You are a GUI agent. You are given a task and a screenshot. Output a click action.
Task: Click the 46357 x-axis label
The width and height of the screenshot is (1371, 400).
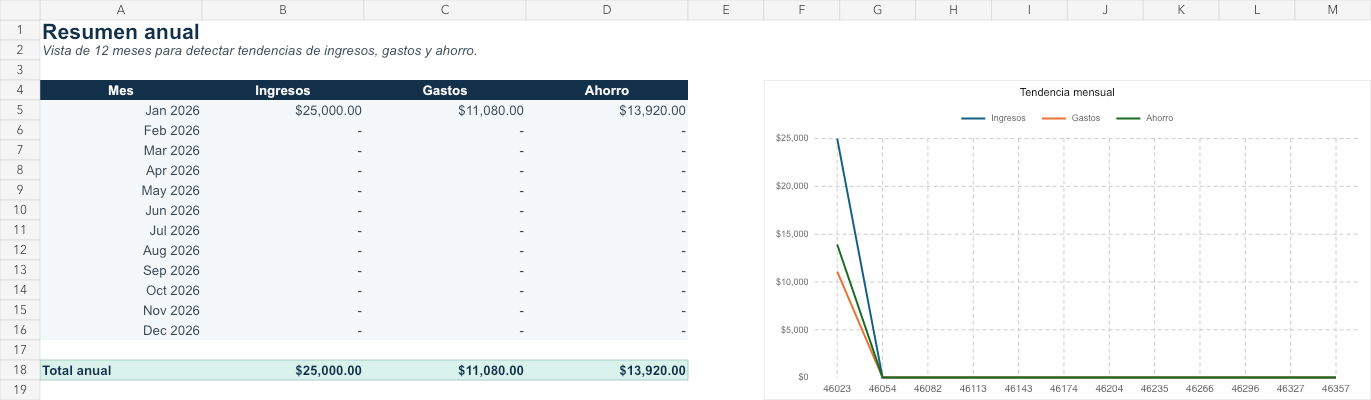pyautogui.click(x=1335, y=388)
